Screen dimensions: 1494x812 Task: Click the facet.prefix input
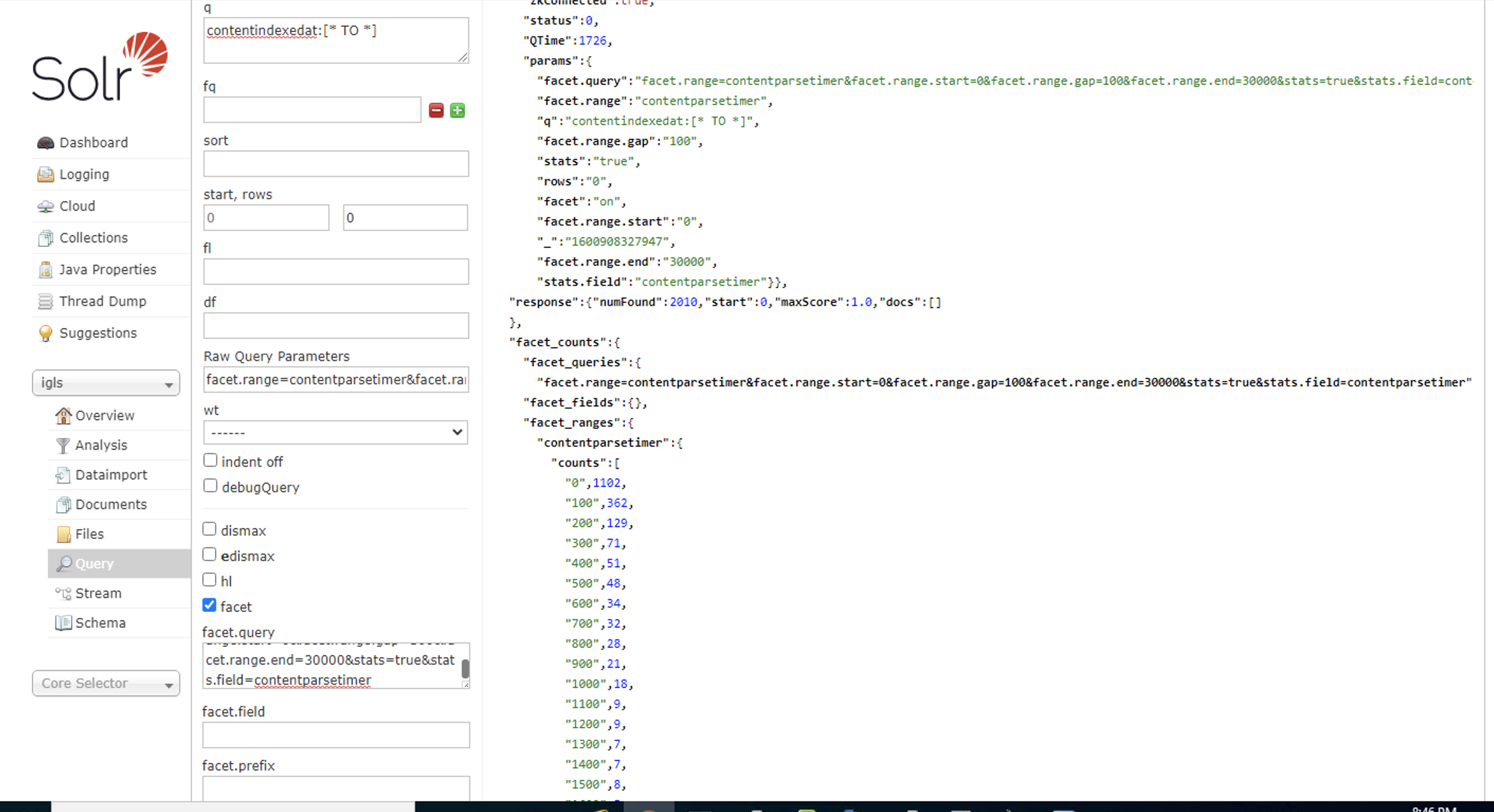point(336,789)
